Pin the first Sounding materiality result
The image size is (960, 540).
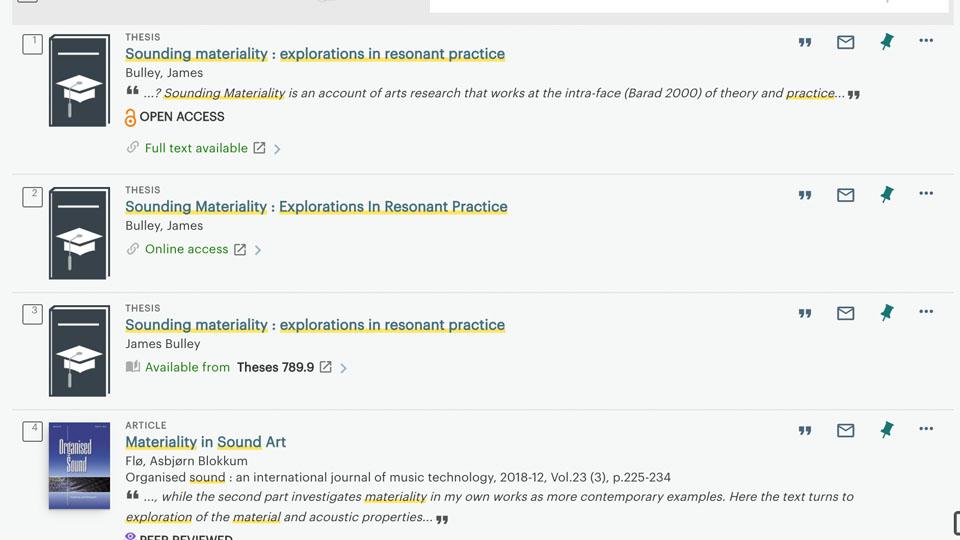click(x=886, y=42)
